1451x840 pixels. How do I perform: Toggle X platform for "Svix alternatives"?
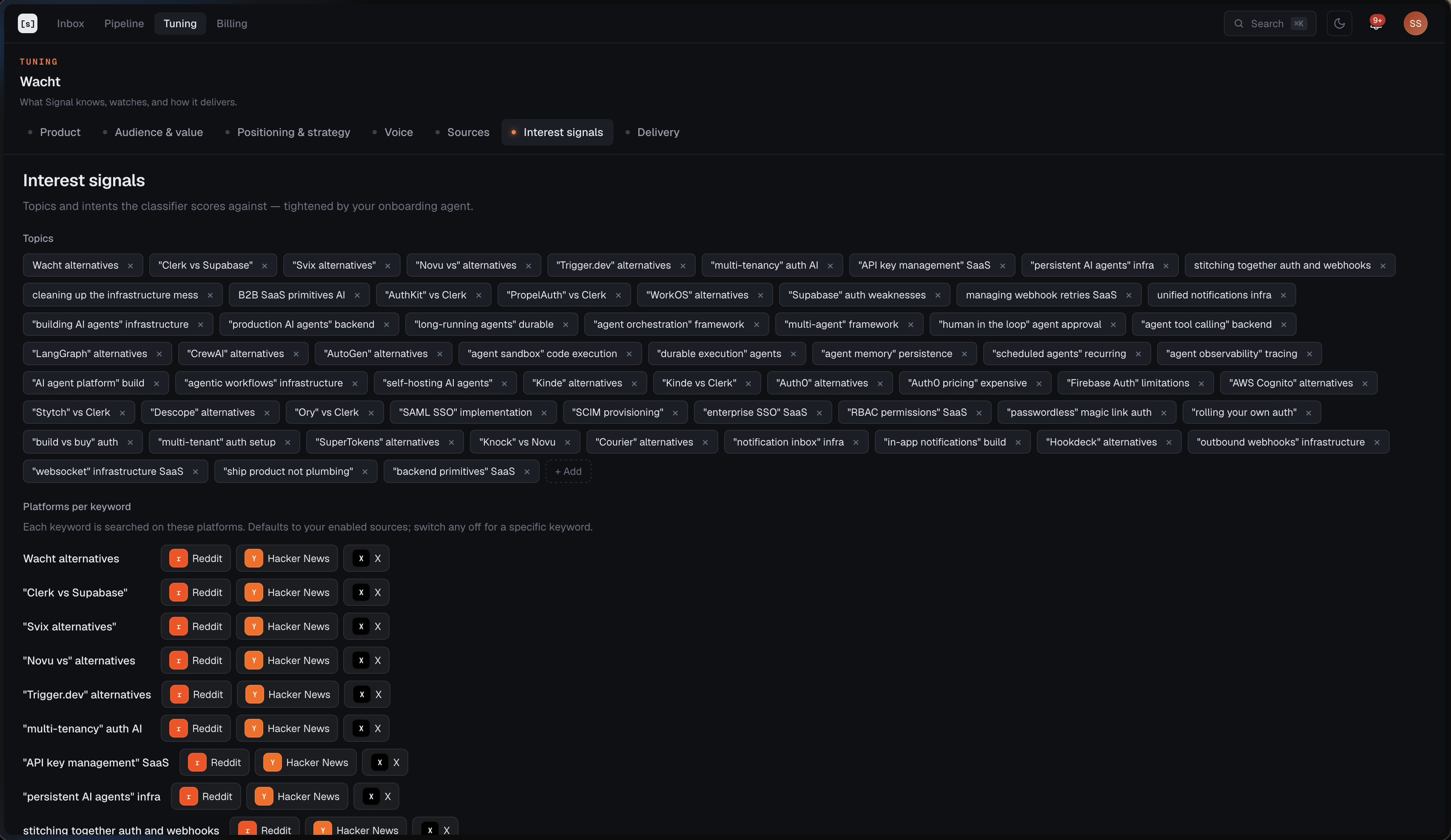pos(366,627)
